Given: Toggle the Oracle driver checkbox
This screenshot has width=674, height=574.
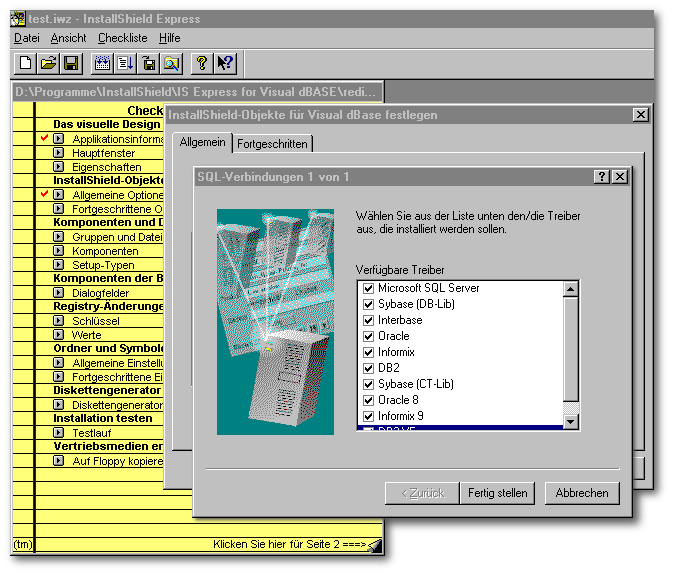Looking at the screenshot, I should 368,336.
